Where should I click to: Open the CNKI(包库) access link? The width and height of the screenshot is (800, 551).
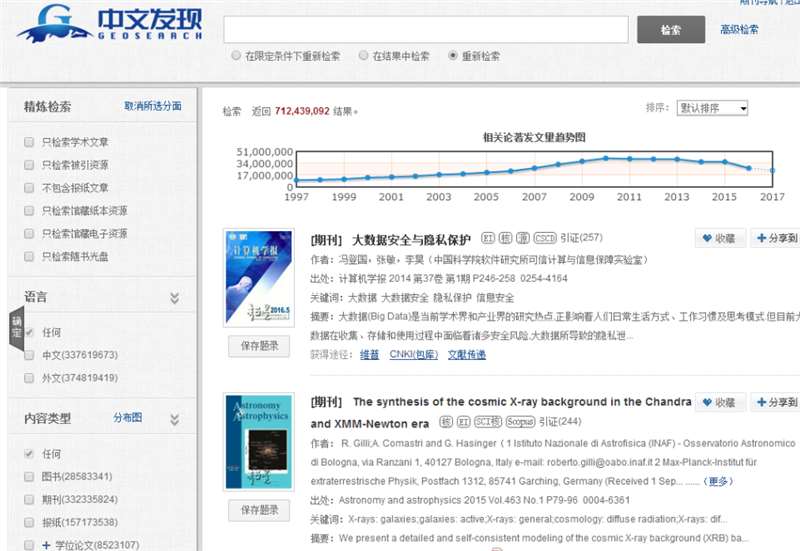(413, 354)
